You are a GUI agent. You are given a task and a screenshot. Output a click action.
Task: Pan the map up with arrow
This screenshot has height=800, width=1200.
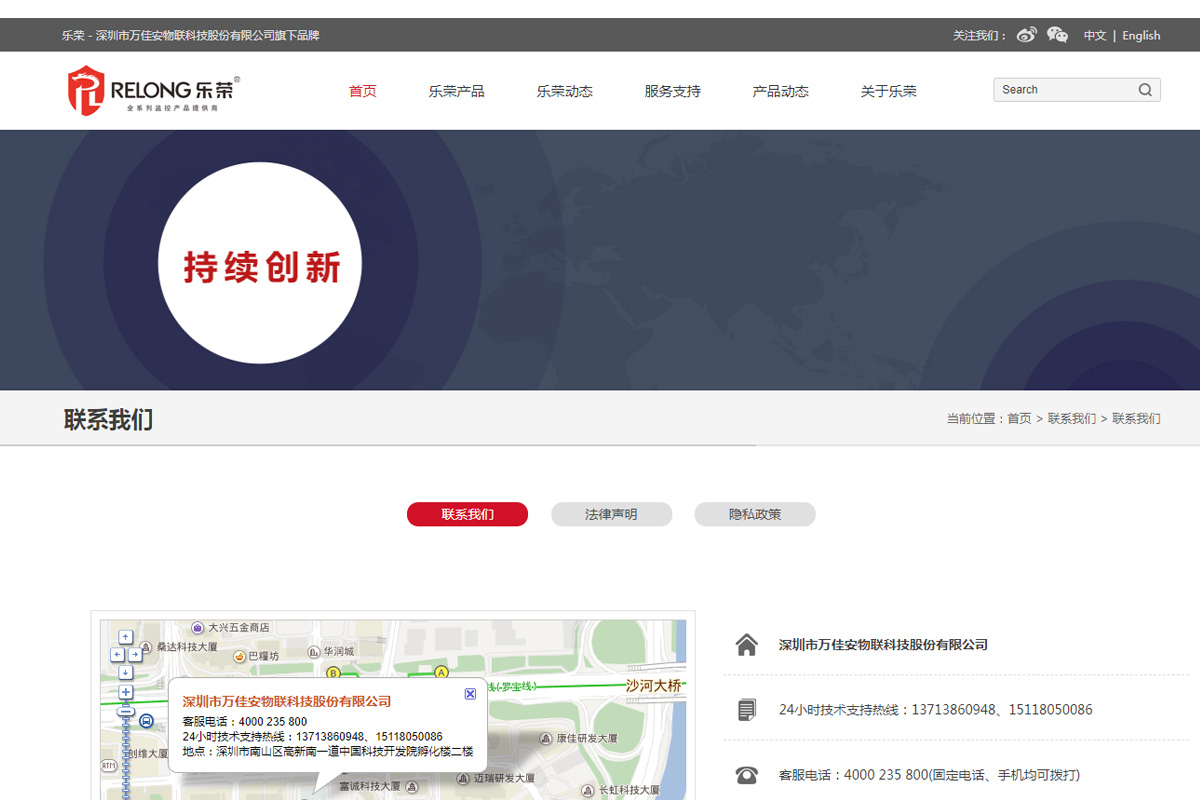pos(125,637)
